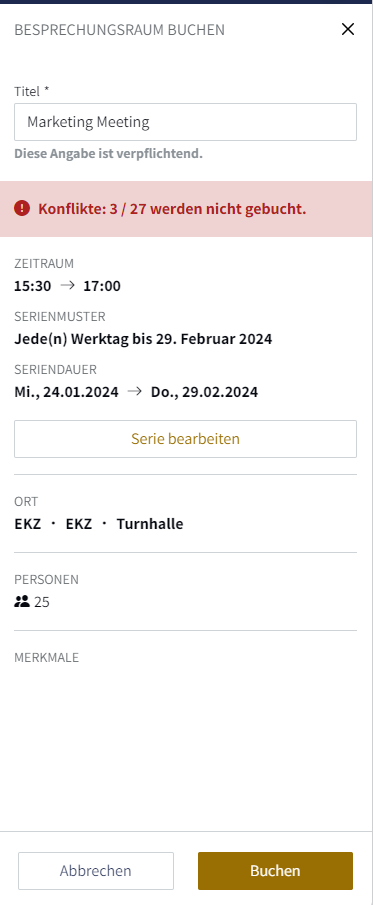Click the Serie bearbeiten button
This screenshot has width=373, height=905.
[185, 439]
